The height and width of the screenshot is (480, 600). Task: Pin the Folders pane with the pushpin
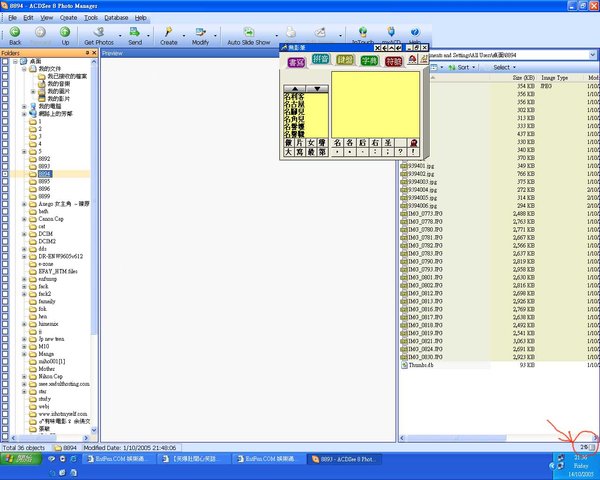[x=87, y=53]
